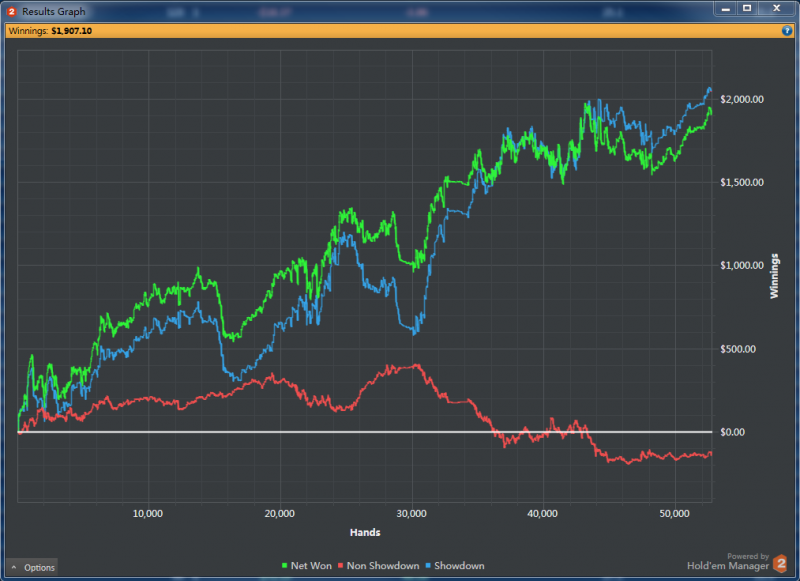The width and height of the screenshot is (800, 581).
Task: Click the 30,000 hands x-axis label
Action: [x=411, y=514]
